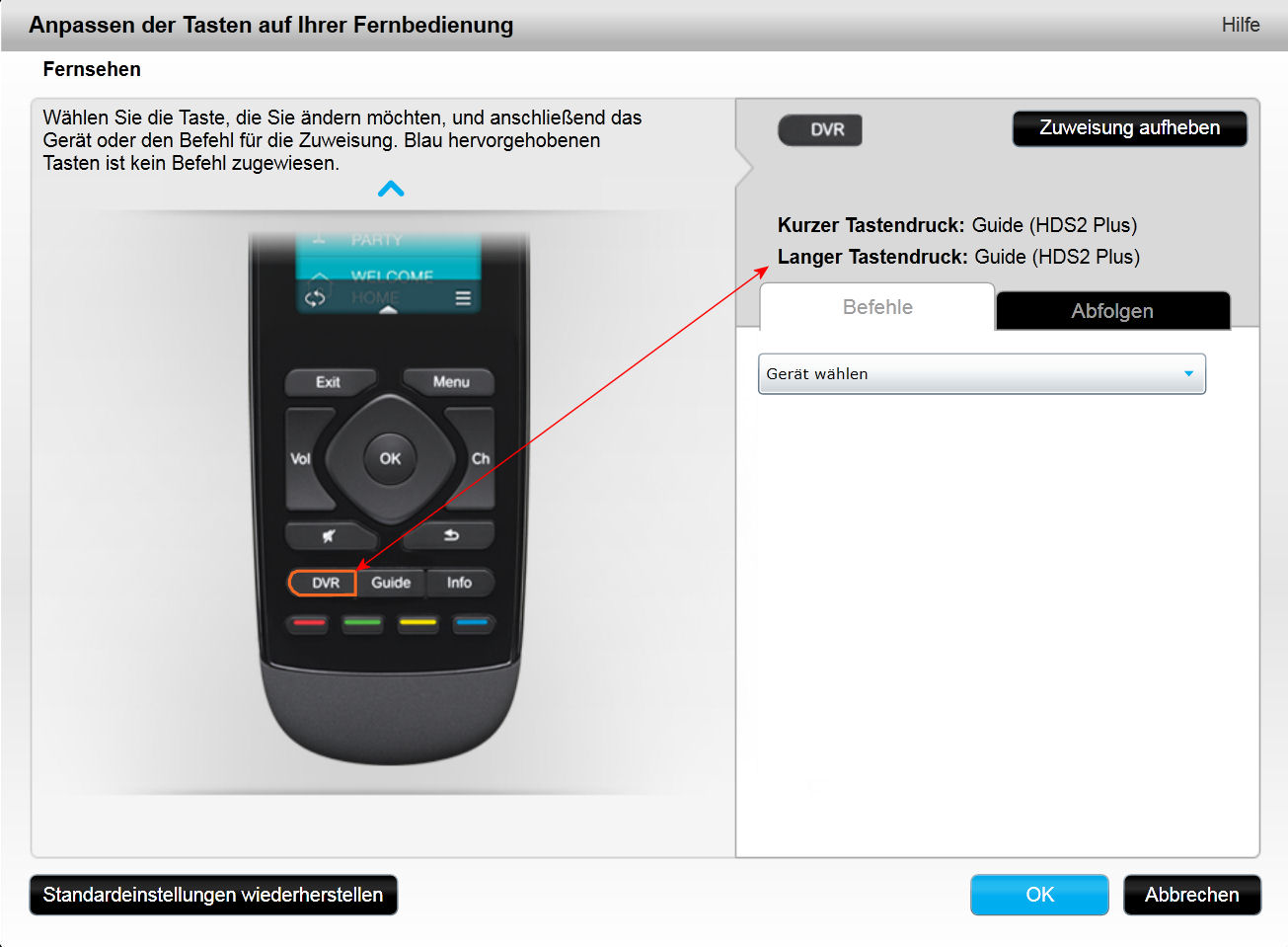
Task: Open the Hilfe link
Action: pos(1241,25)
